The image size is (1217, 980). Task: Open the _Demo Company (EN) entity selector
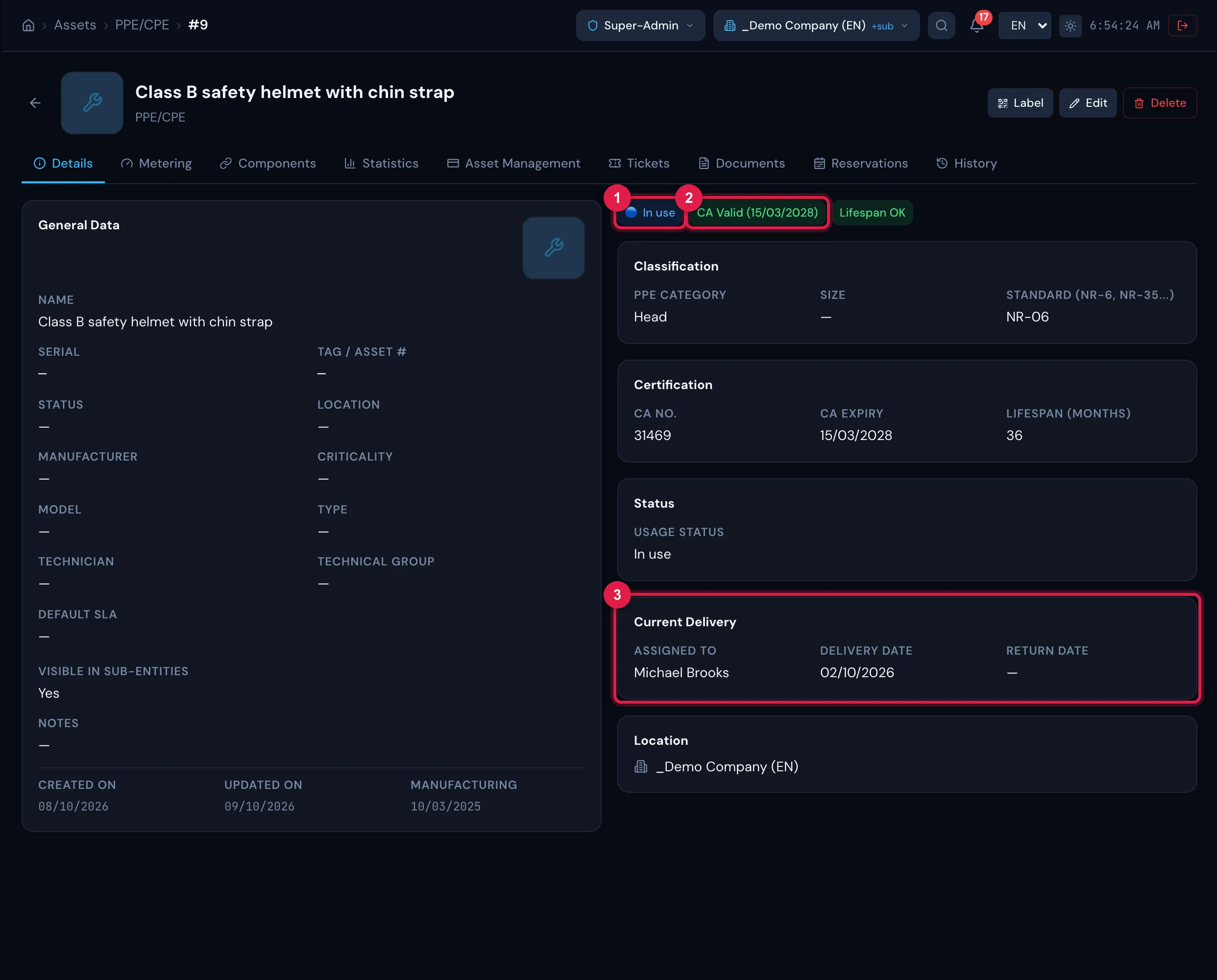816,25
